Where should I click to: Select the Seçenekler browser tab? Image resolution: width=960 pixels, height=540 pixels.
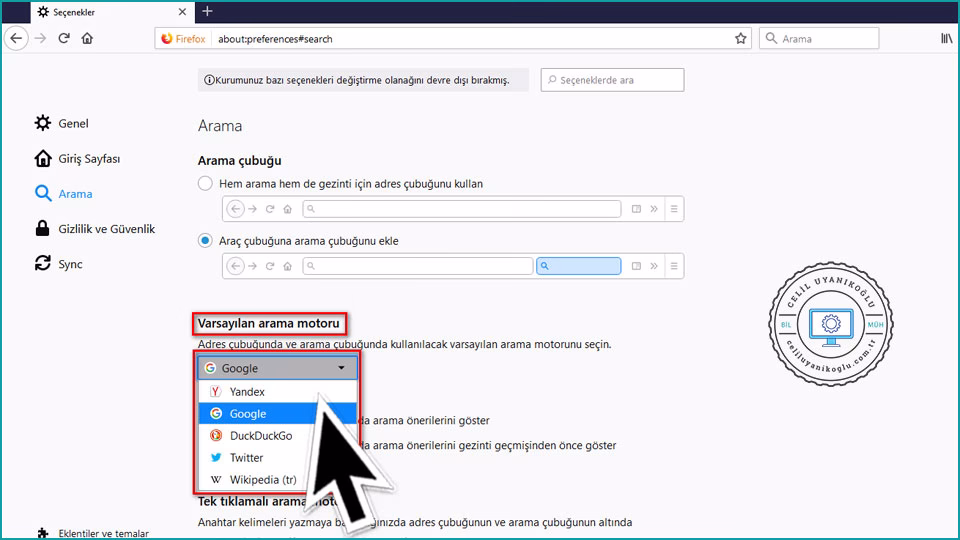coord(113,12)
